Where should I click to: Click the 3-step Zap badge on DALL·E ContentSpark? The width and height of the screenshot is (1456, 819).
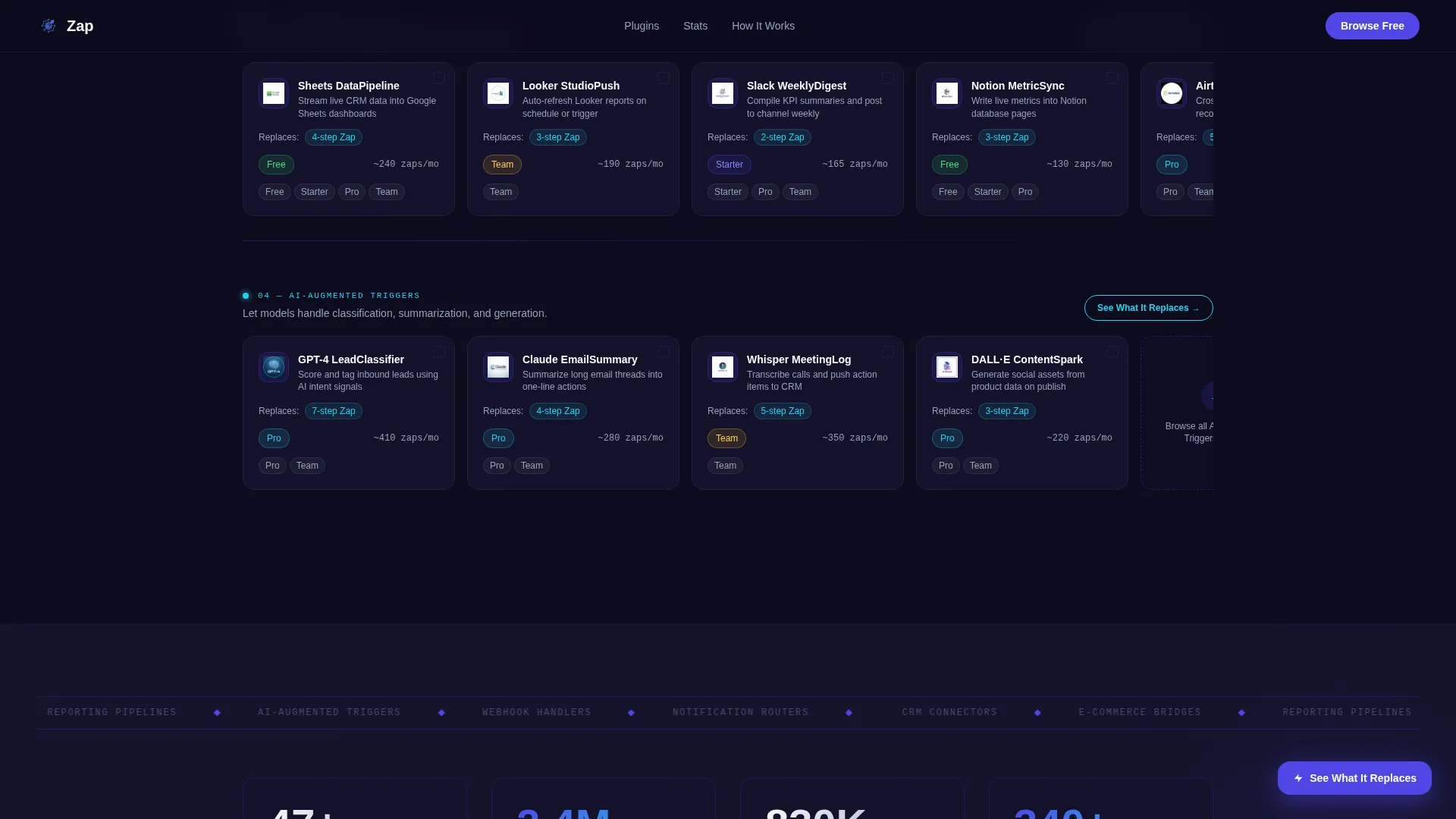pyautogui.click(x=1007, y=411)
